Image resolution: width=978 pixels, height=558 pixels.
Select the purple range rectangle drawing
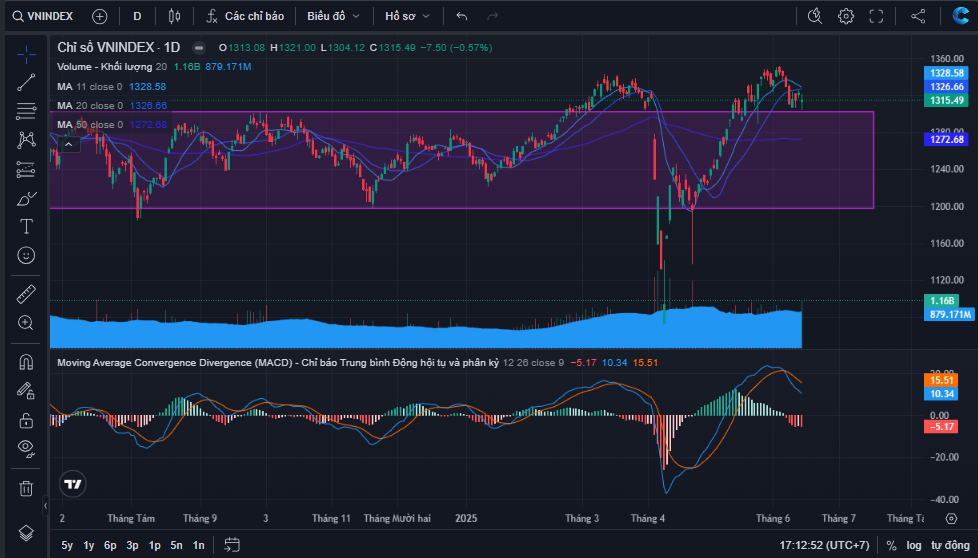point(462,160)
